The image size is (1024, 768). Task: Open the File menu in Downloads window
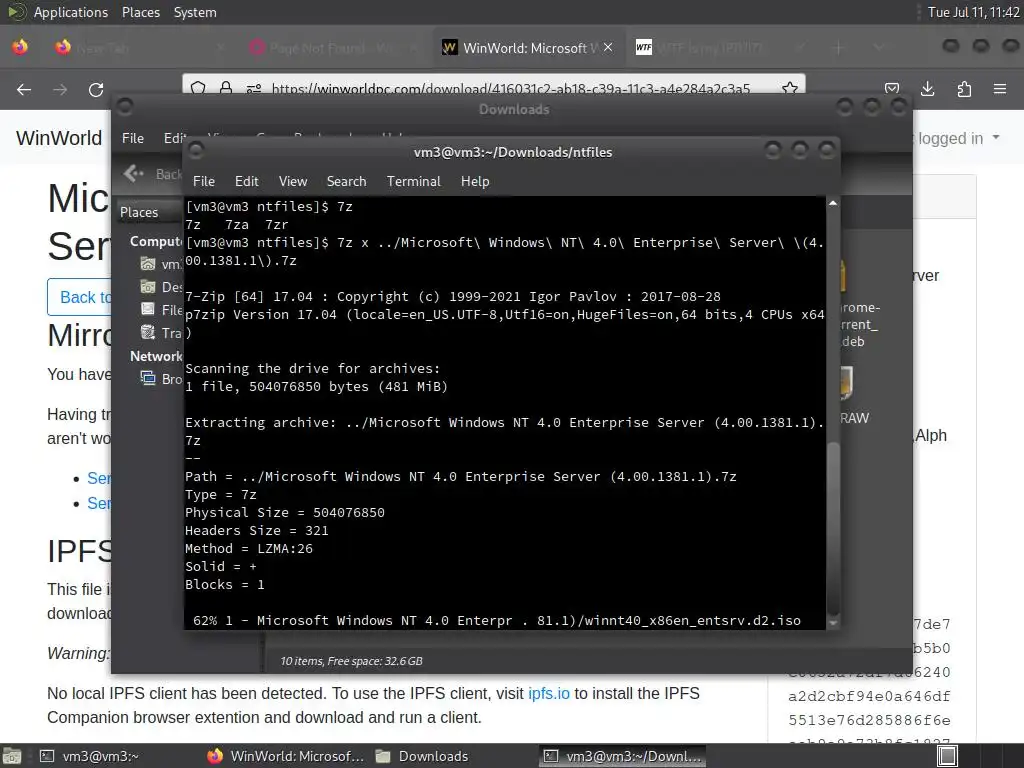[133, 138]
